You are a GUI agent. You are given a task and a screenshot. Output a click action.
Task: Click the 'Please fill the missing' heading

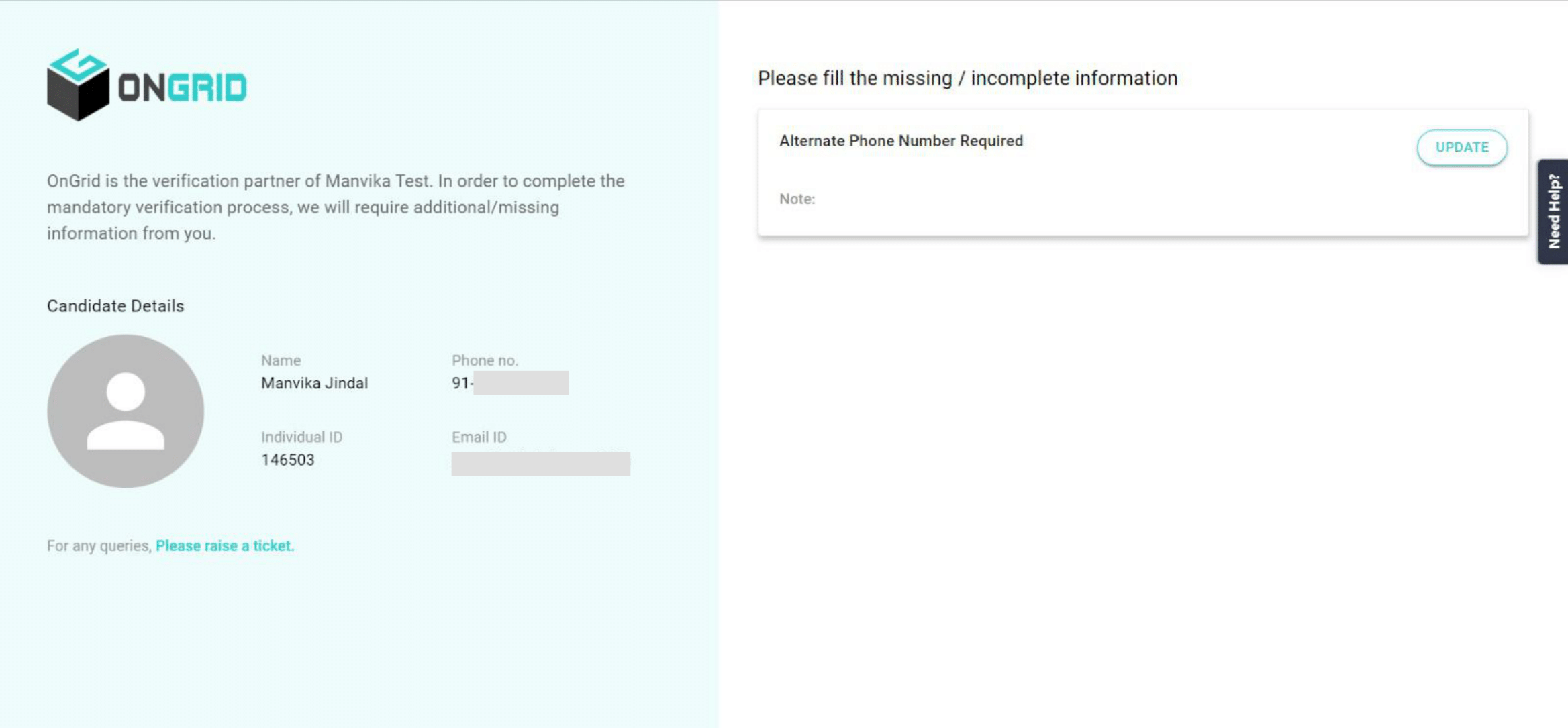click(967, 79)
